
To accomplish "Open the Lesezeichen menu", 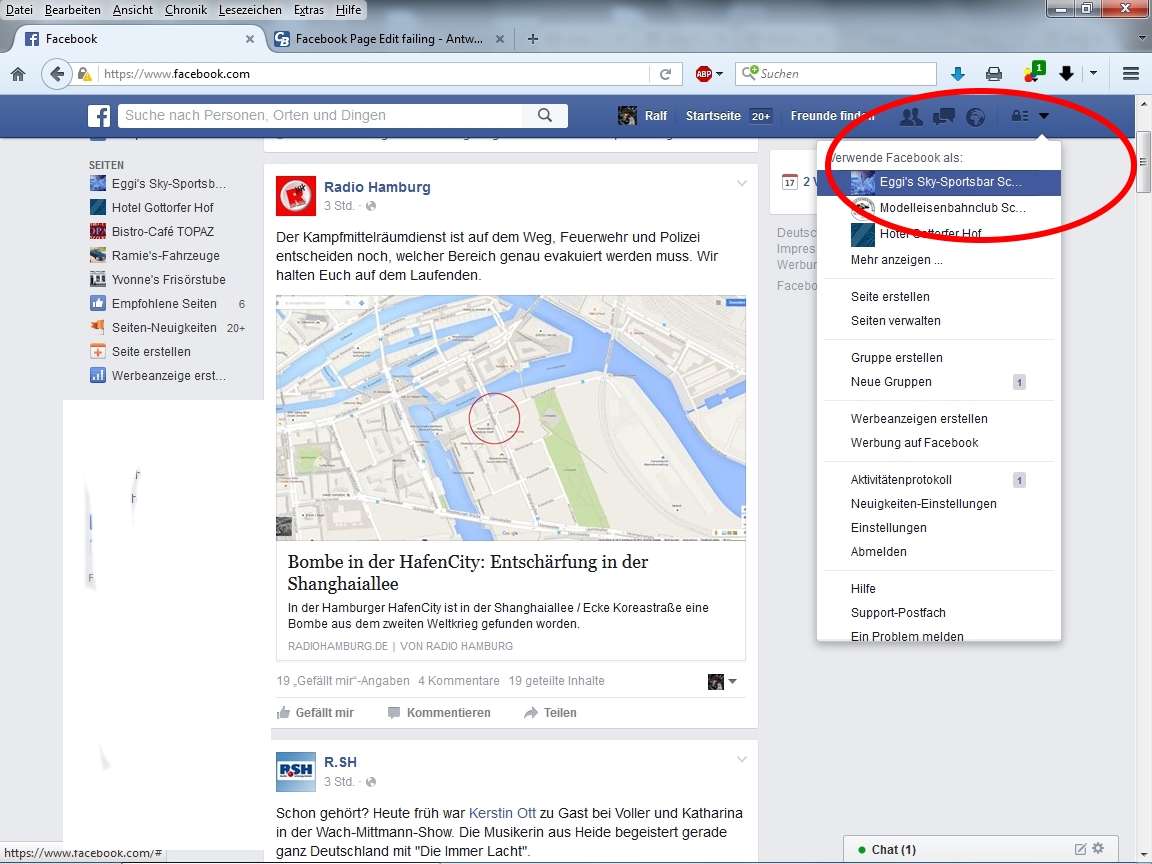I will pos(250,10).
